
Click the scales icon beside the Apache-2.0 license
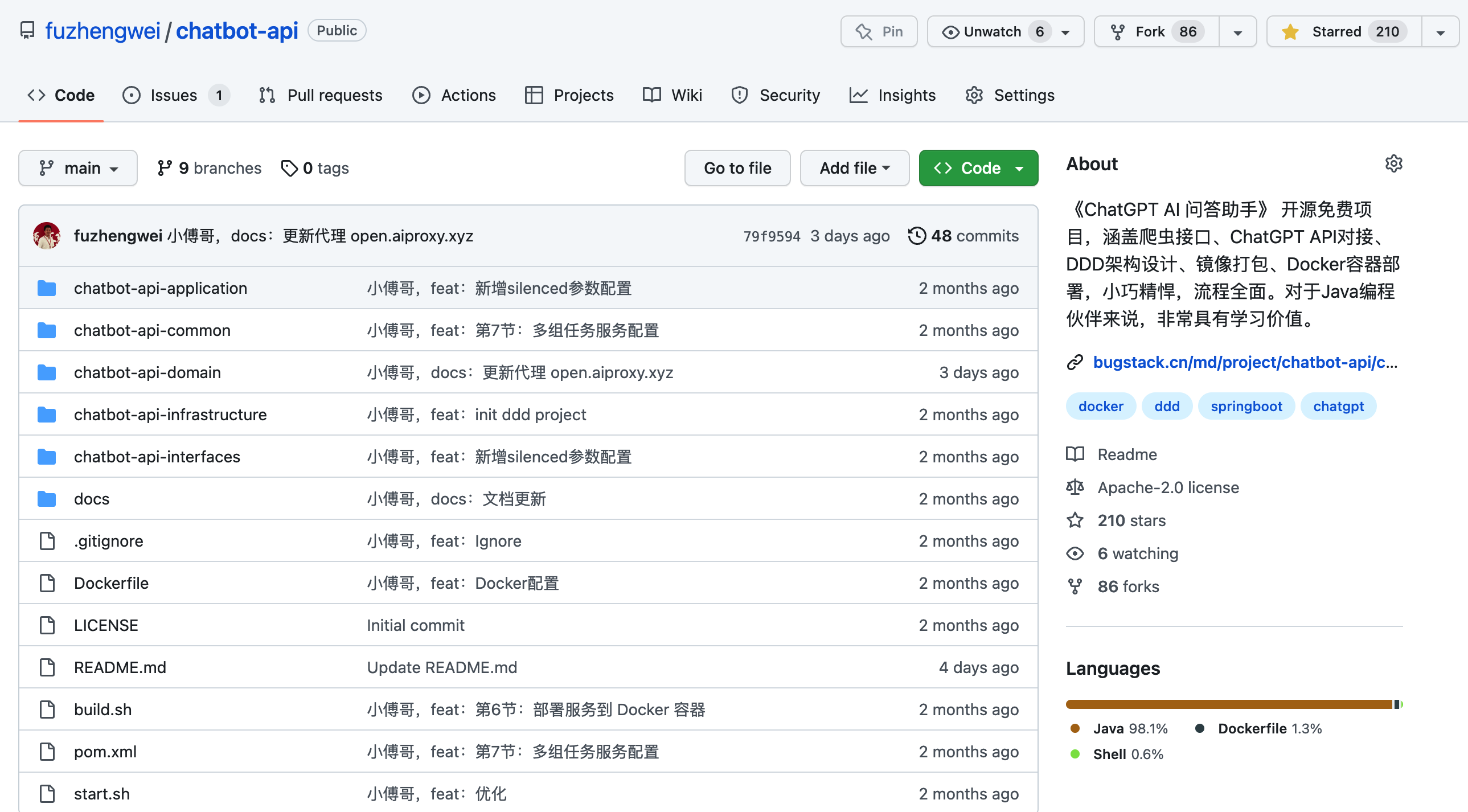[x=1075, y=488]
